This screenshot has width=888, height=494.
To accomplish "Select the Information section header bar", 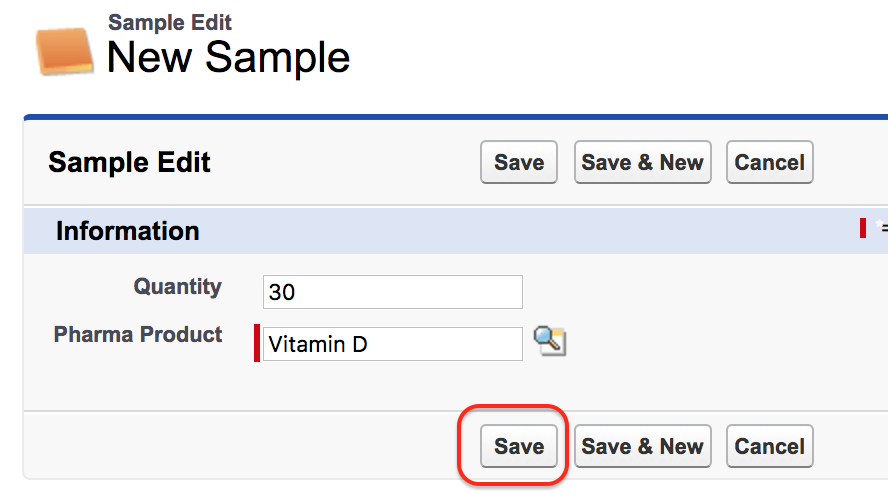I will 455,231.
